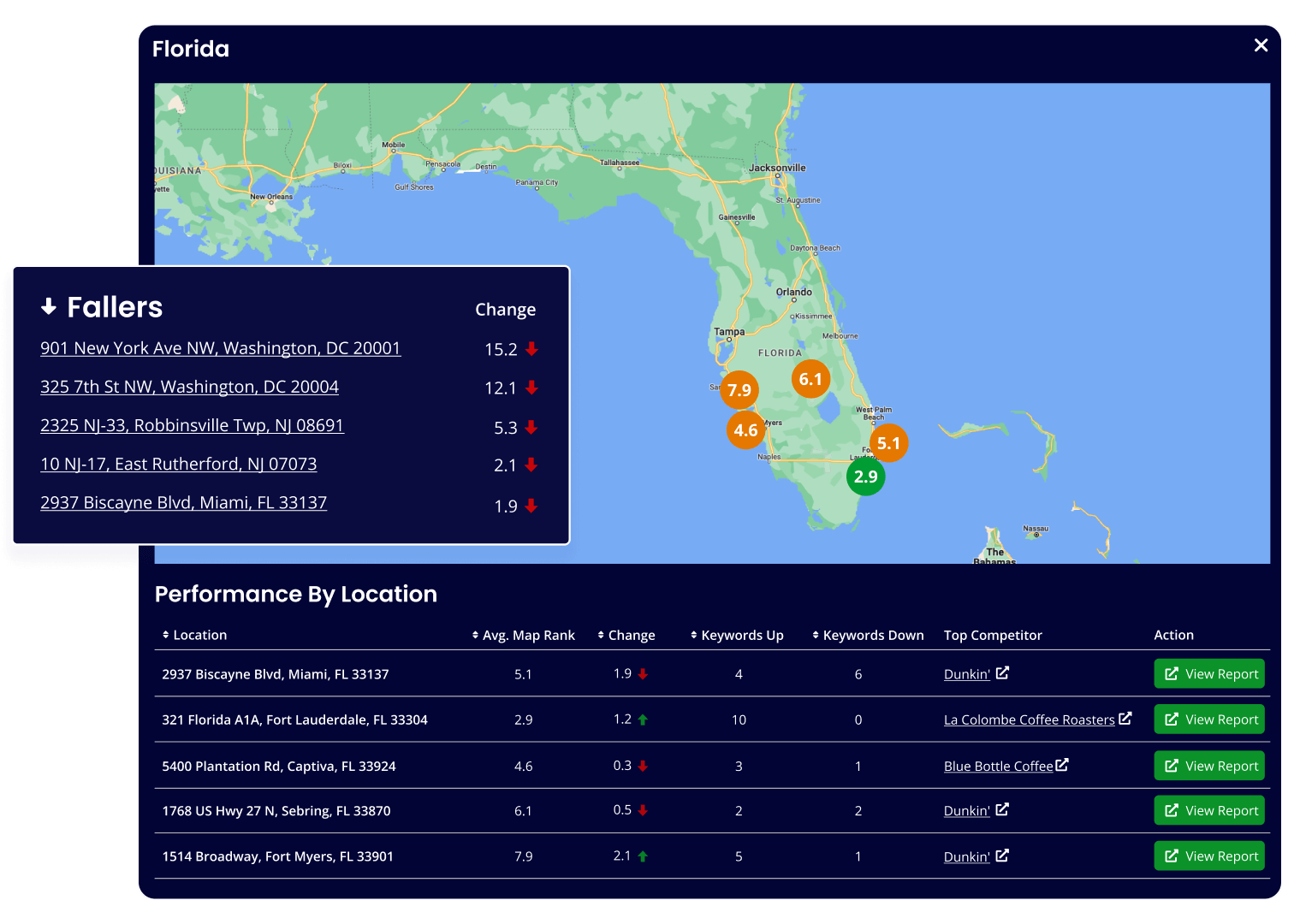Click external link icon next to Blue Bottle Coffee
Viewport: 1294px width, 924px height.
point(1062,765)
